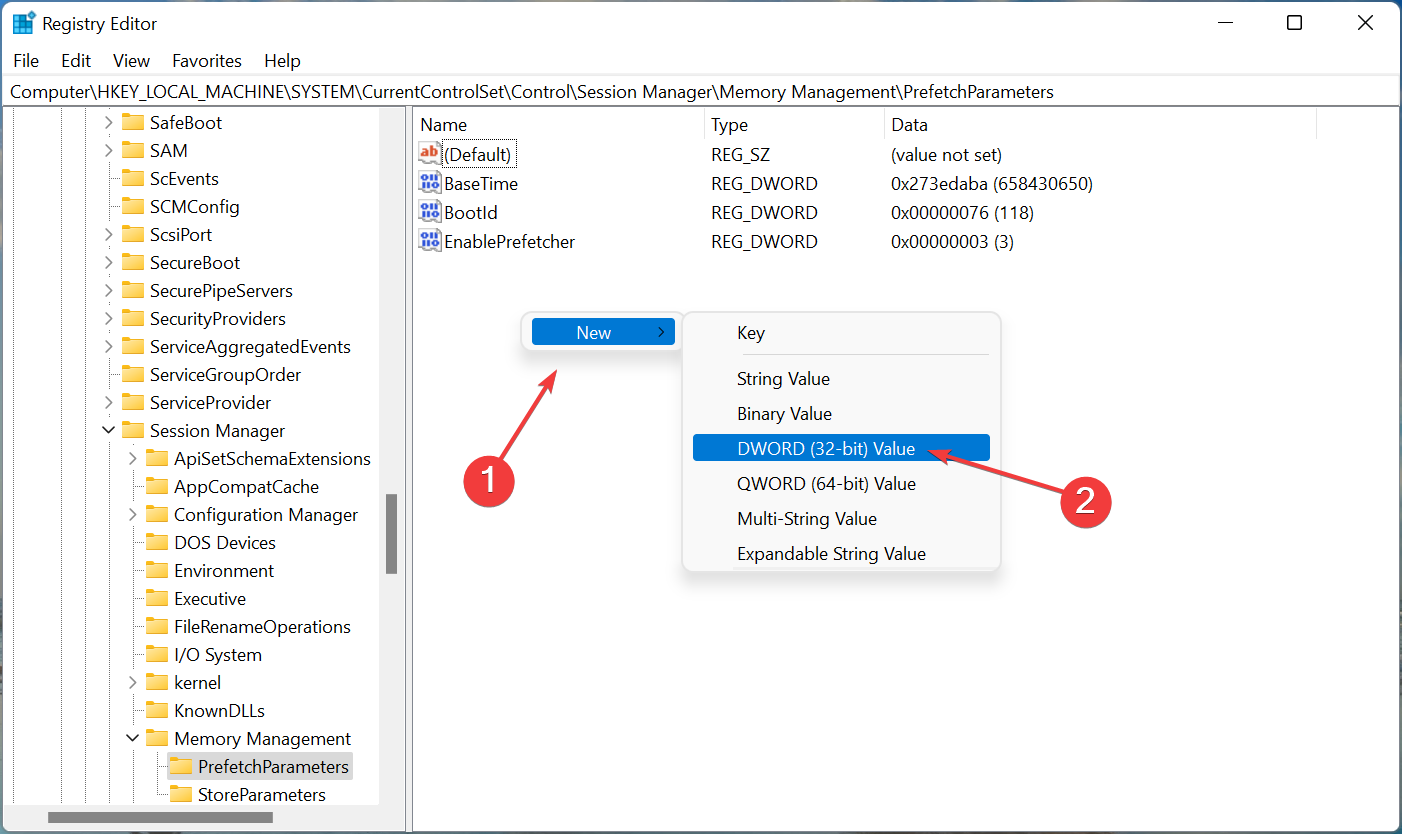
Task: Expand the SecureBoot tree node
Action: (x=107, y=262)
